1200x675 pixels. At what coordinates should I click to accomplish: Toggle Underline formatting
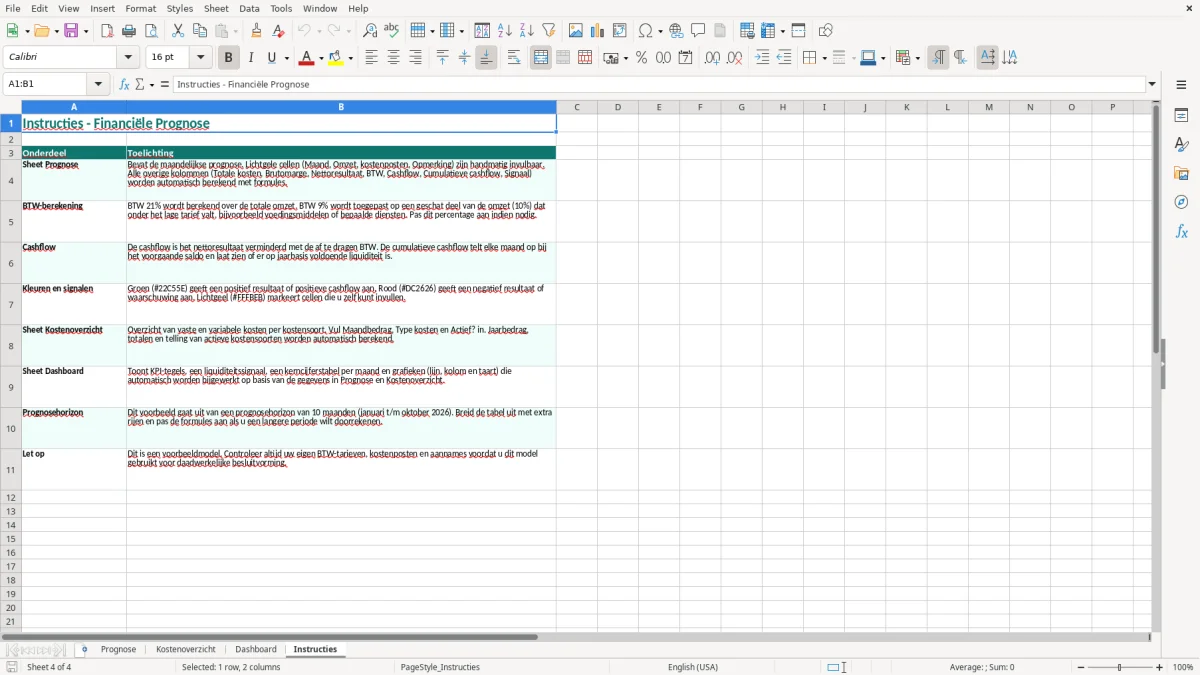pyautogui.click(x=271, y=58)
